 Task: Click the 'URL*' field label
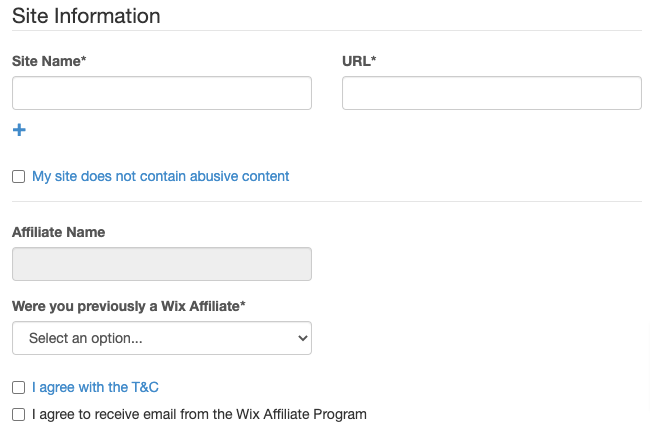pos(358,61)
